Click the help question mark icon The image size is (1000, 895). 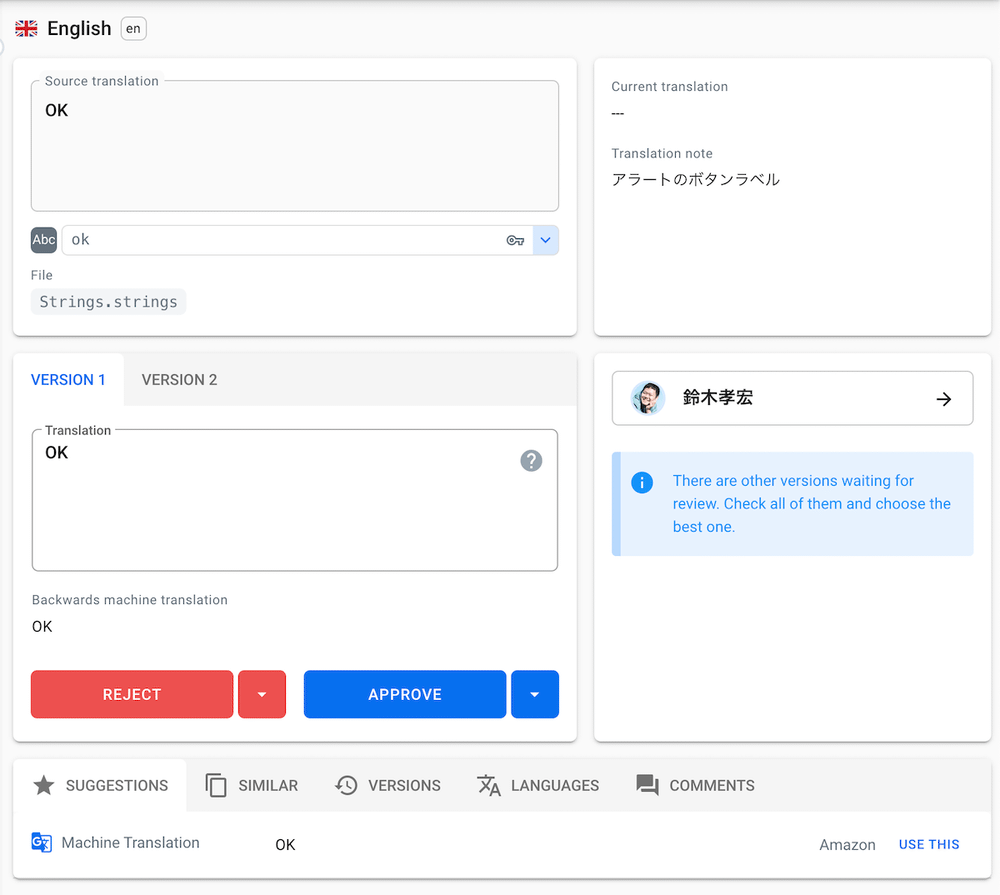pos(531,460)
